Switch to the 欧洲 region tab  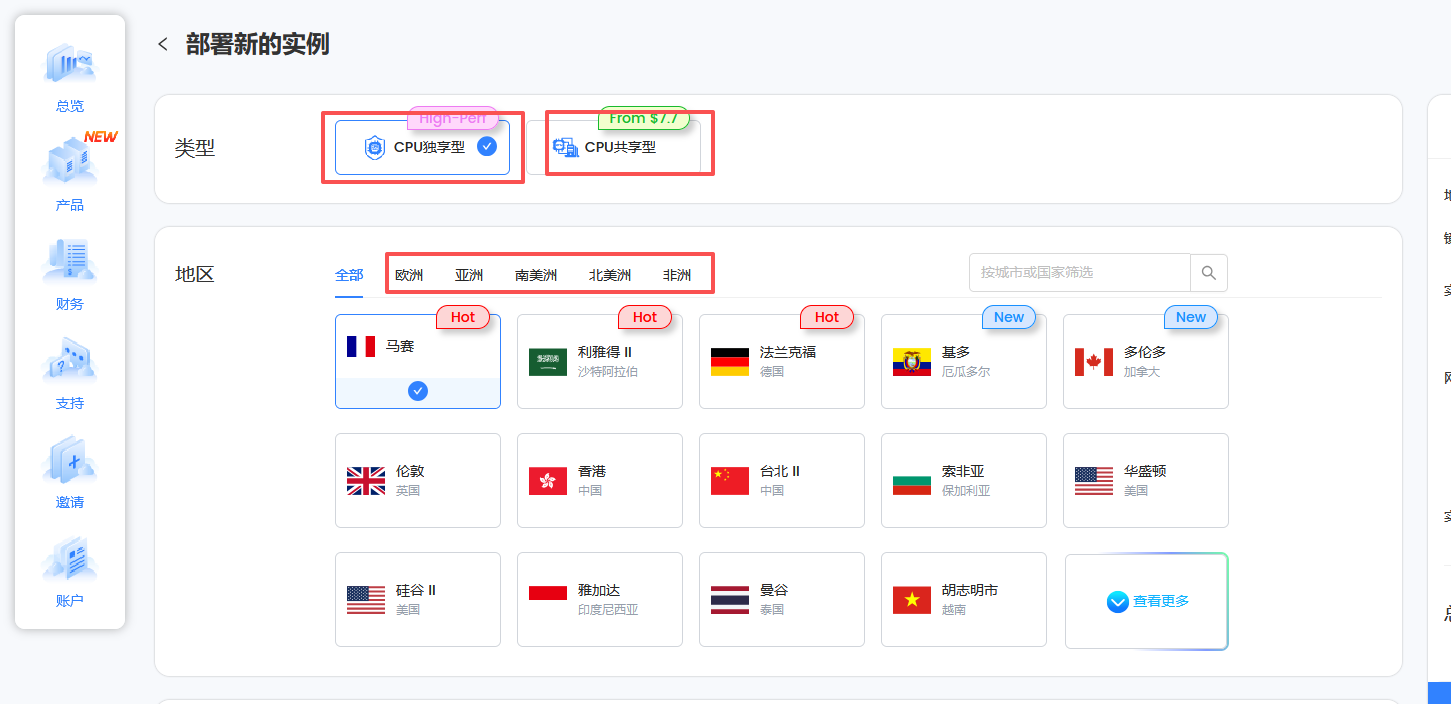pyautogui.click(x=409, y=273)
